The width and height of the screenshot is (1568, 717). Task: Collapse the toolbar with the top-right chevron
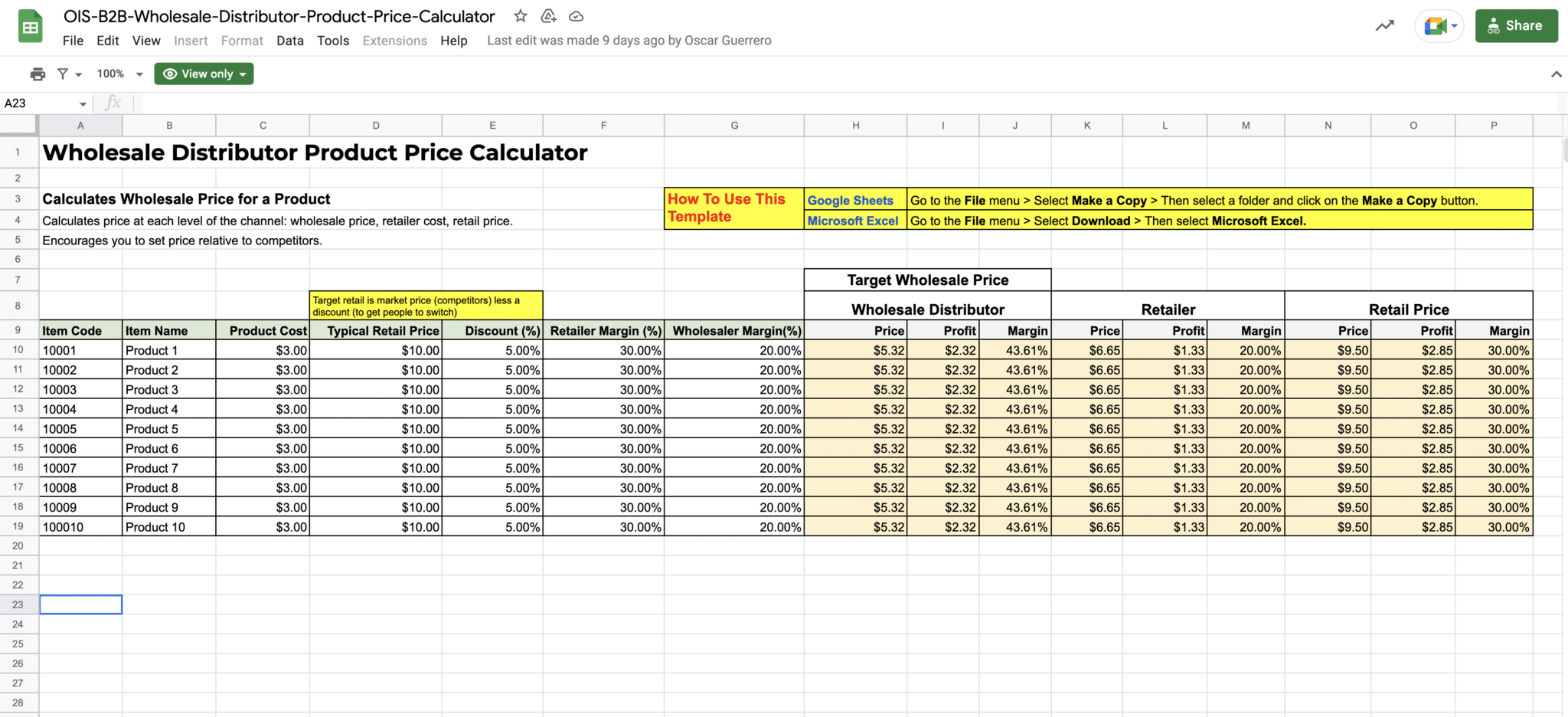click(1556, 74)
